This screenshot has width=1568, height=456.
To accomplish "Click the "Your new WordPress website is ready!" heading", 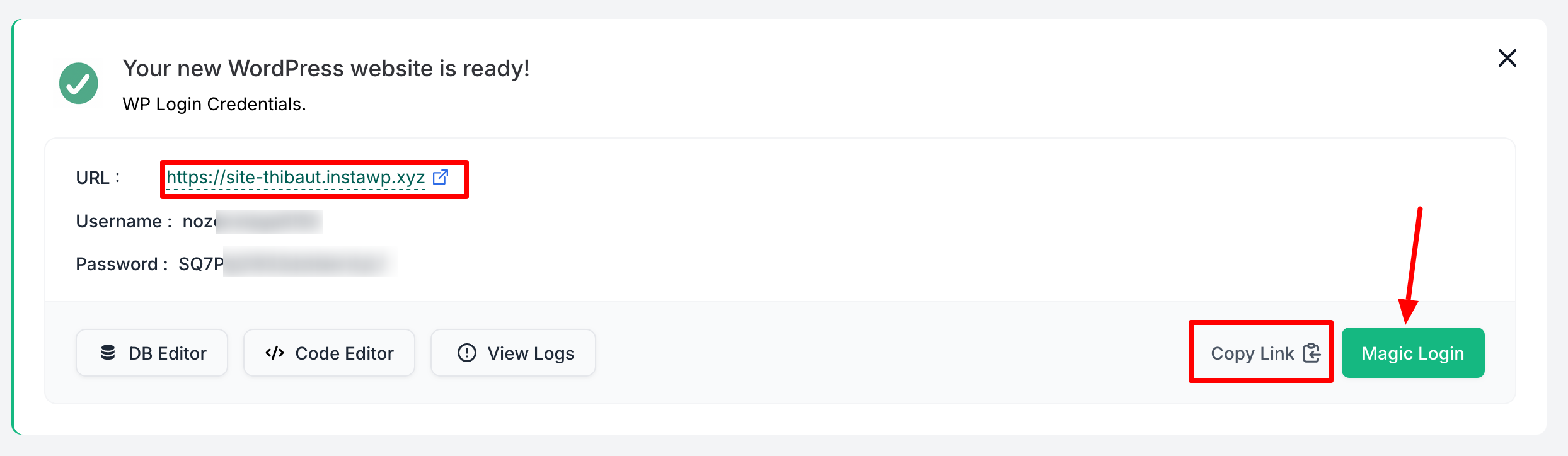I will [x=326, y=68].
